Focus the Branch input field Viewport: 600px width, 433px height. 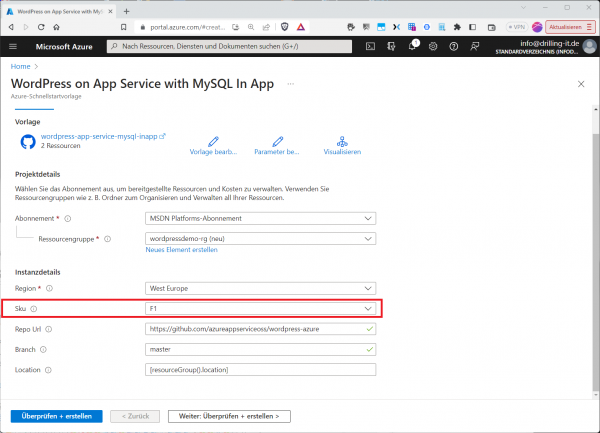coord(261,349)
